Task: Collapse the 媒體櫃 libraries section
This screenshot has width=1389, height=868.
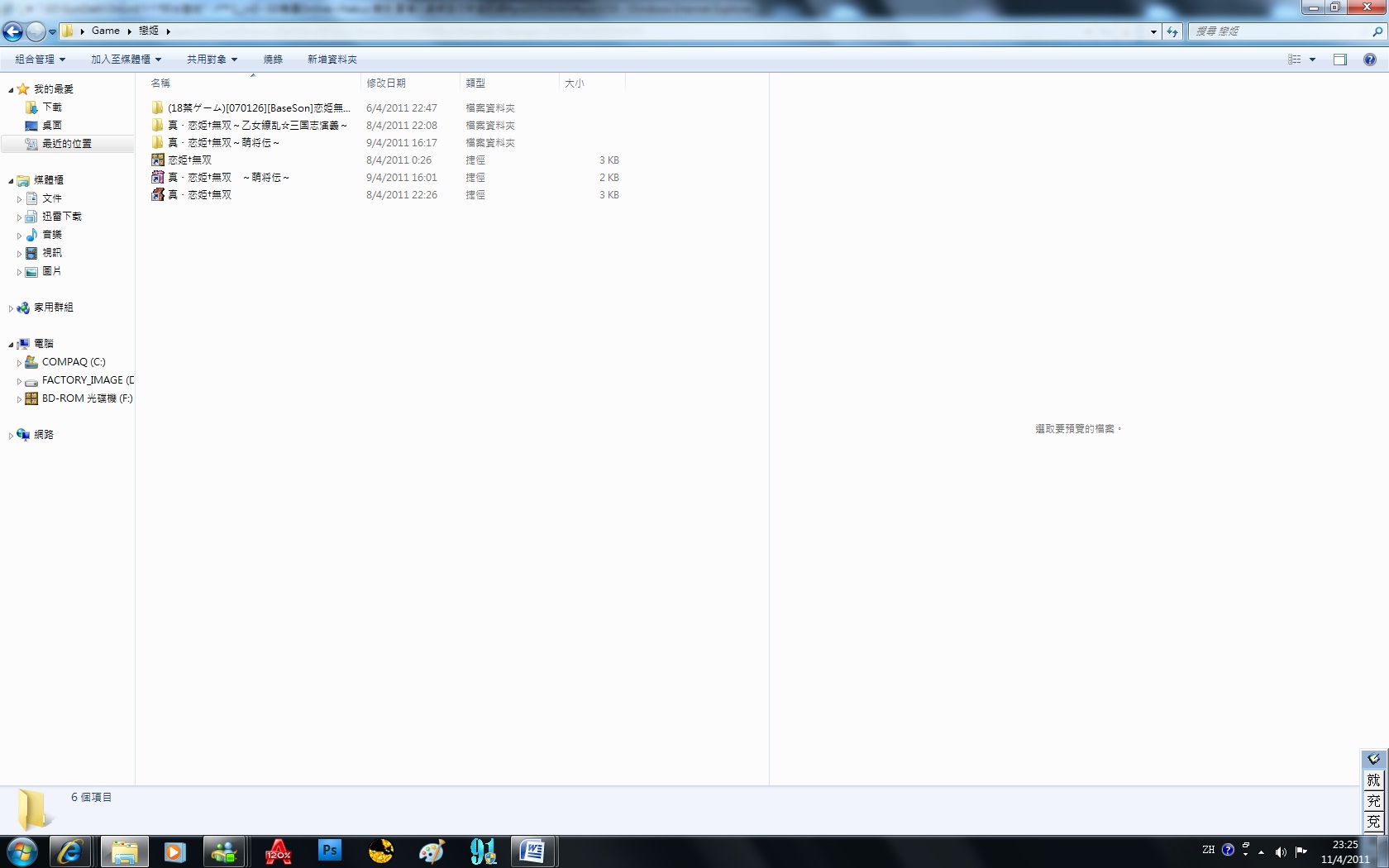Action: (x=11, y=180)
